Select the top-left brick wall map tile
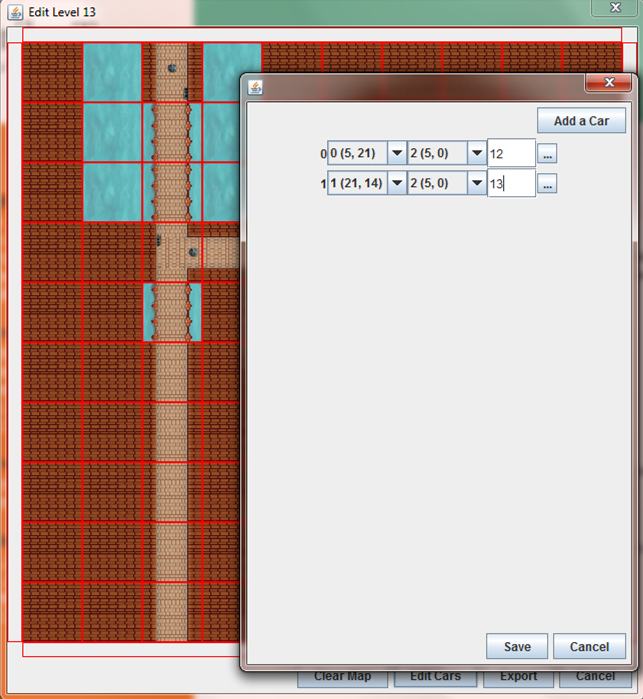Viewport: 643px width, 699px height. click(52, 72)
